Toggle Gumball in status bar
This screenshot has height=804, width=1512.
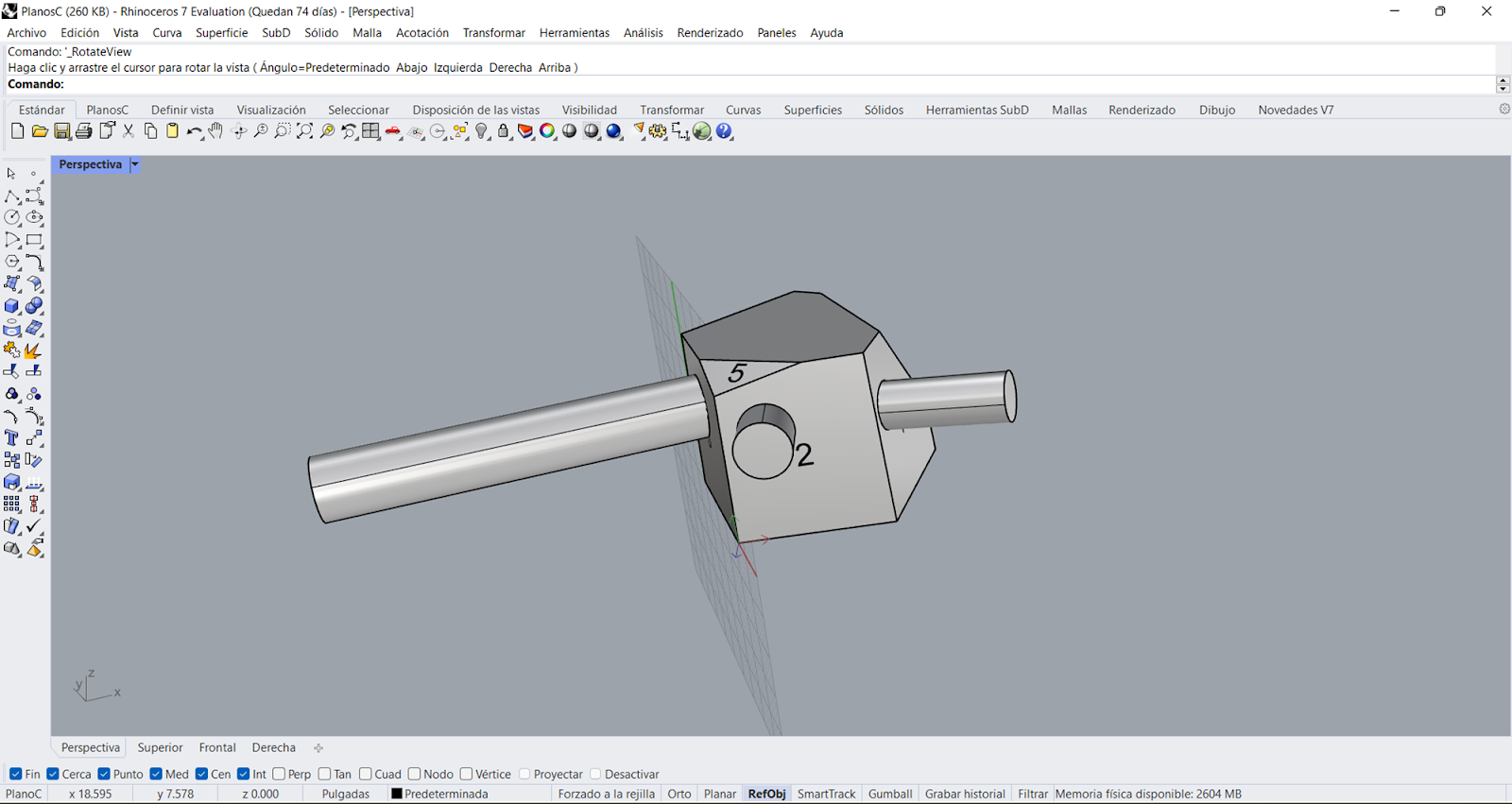(890, 794)
